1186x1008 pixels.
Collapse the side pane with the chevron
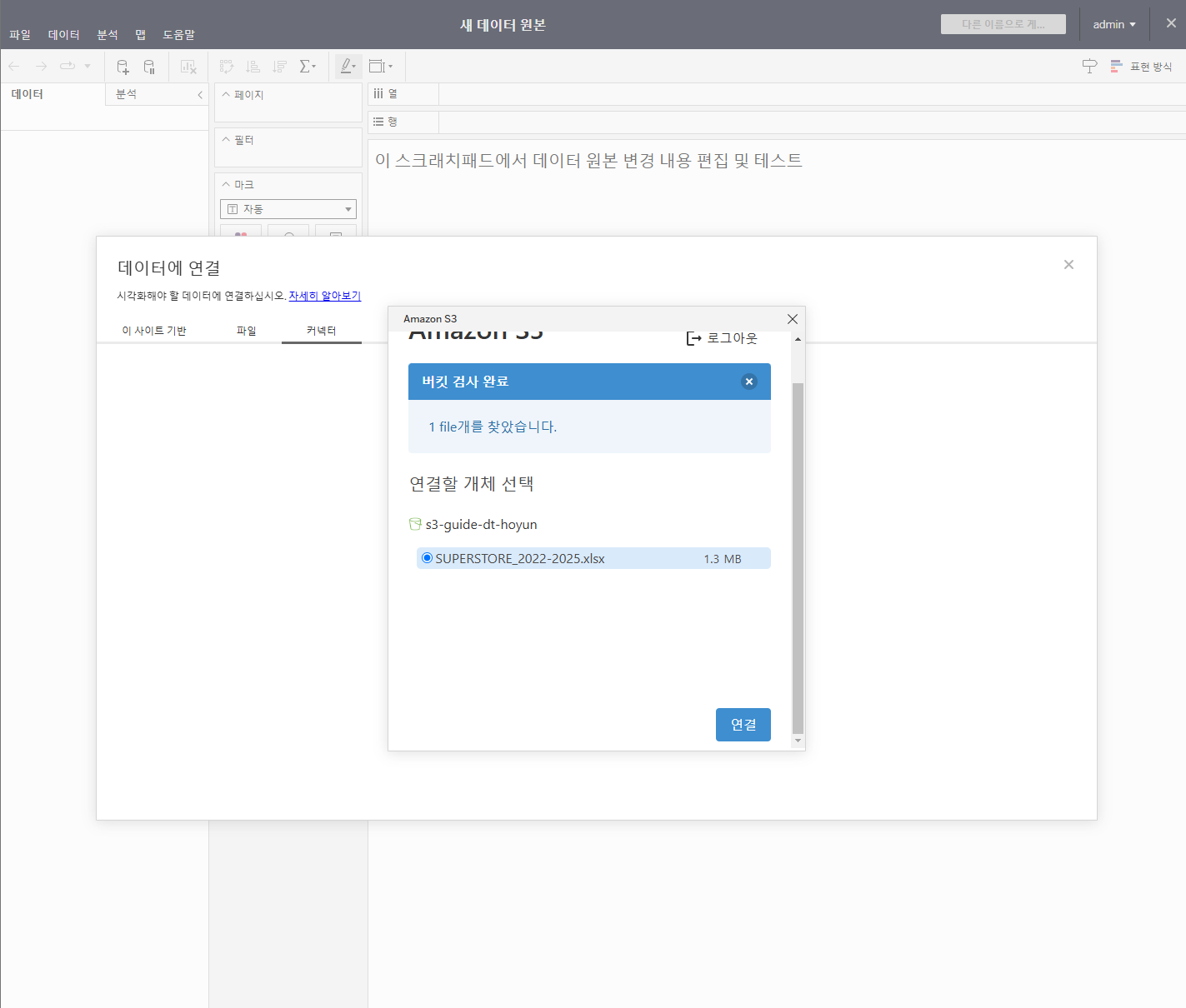[x=200, y=95]
